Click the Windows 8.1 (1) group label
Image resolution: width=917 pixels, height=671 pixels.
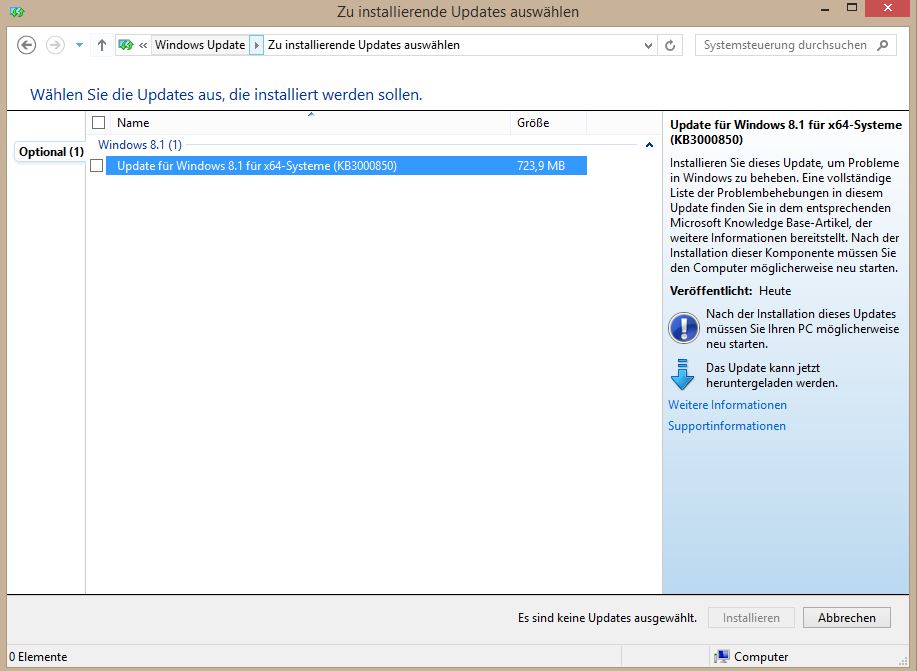click(x=140, y=144)
